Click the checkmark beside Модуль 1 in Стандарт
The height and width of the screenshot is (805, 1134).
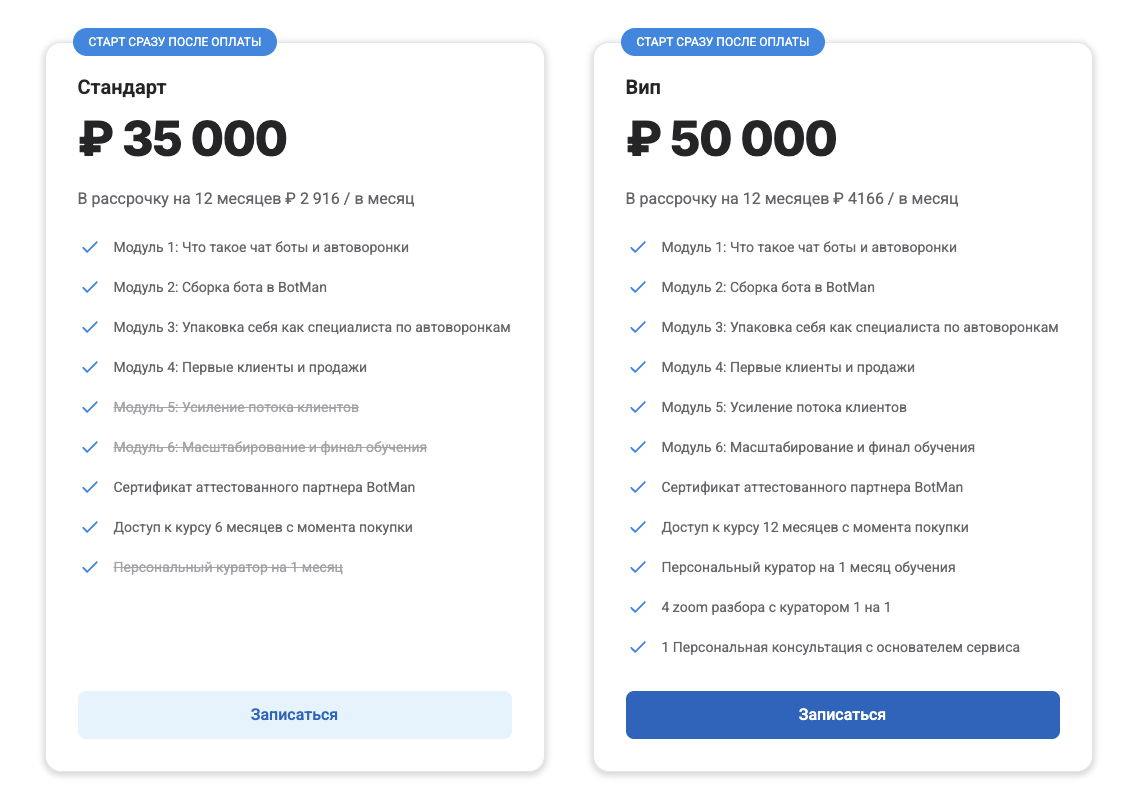90,246
